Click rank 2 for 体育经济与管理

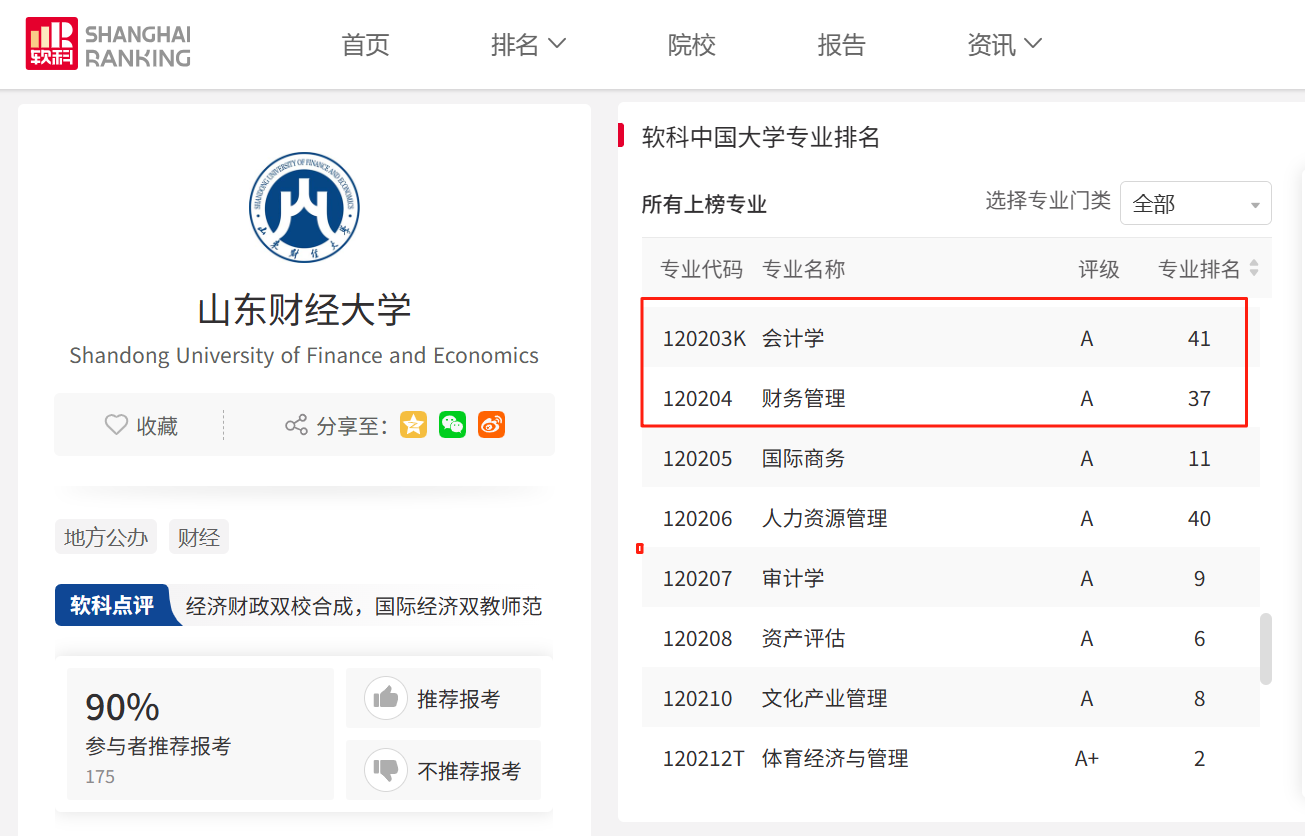point(1199,758)
